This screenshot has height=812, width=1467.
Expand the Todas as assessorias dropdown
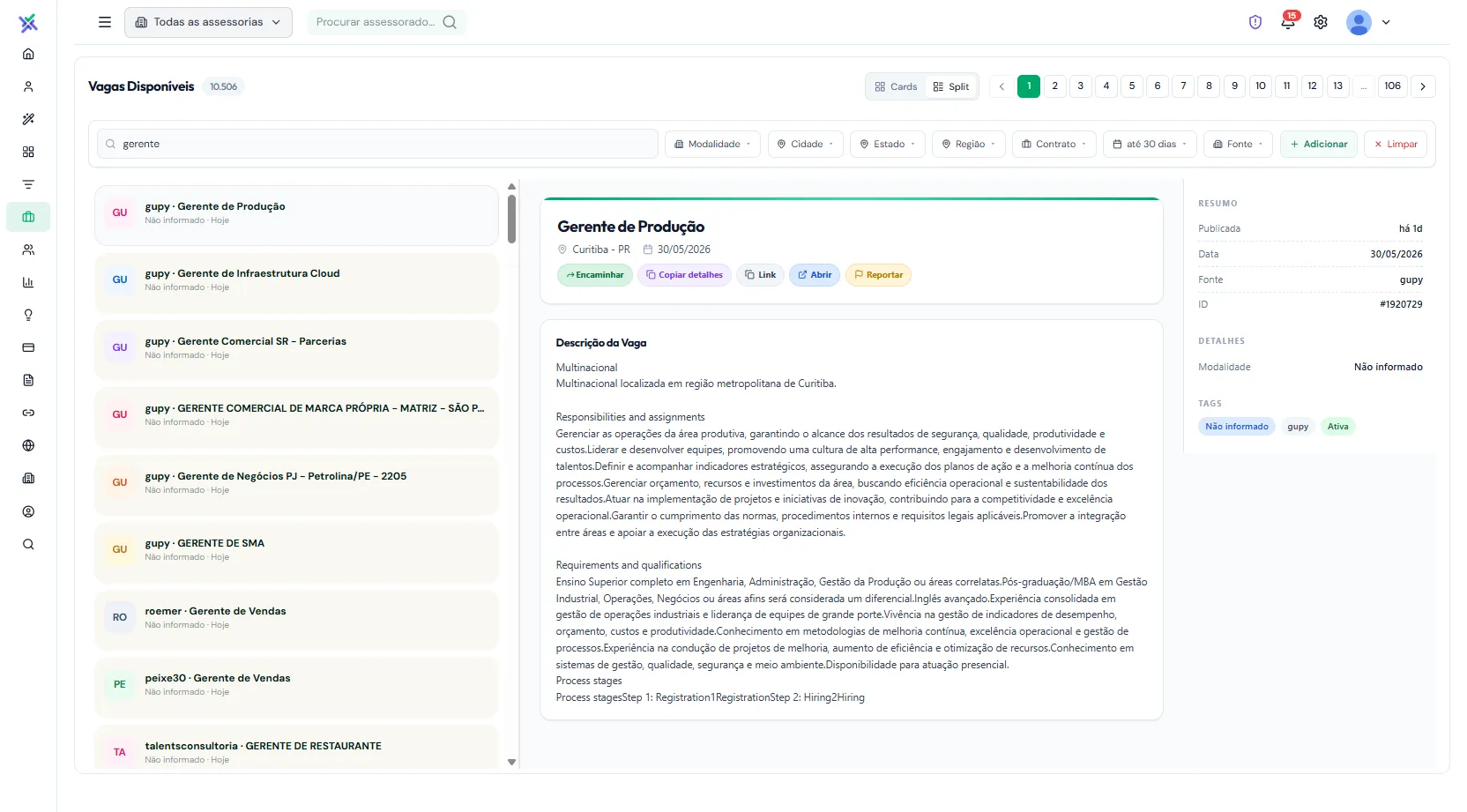(x=208, y=22)
